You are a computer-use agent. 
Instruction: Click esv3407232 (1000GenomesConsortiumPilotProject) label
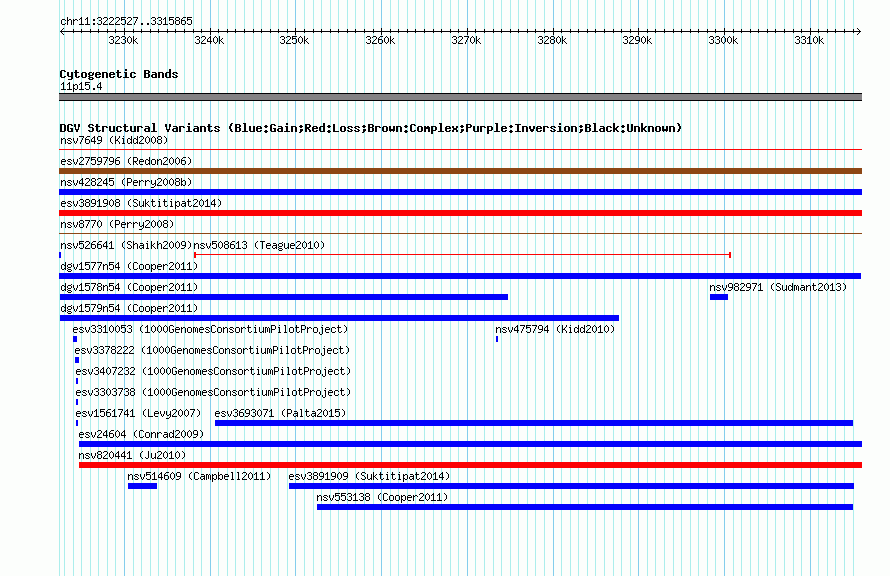pyautogui.click(x=213, y=371)
